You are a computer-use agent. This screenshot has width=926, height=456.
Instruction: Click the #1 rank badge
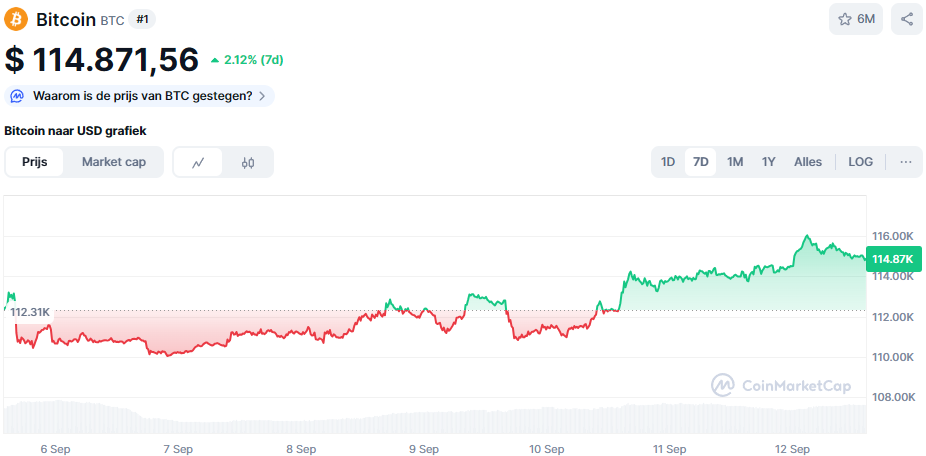[142, 19]
